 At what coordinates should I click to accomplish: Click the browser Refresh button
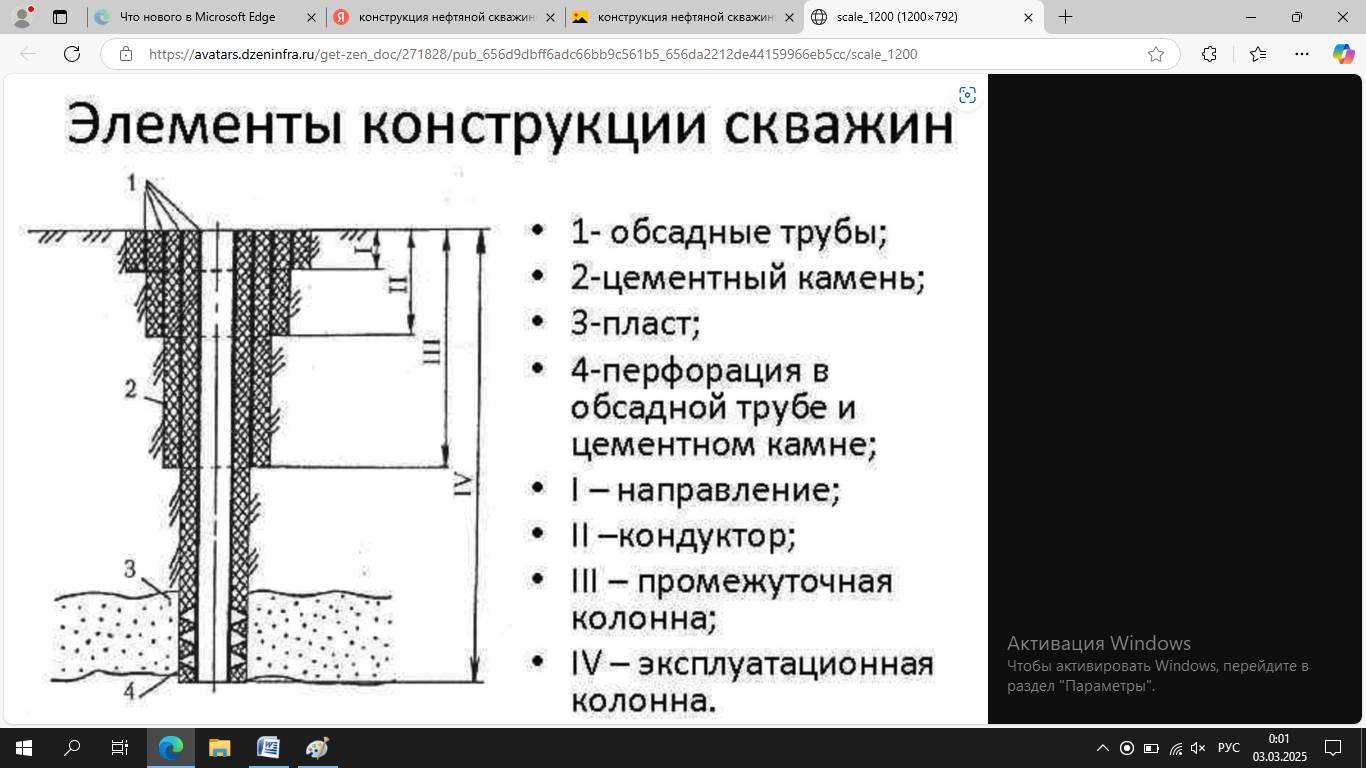(x=72, y=54)
